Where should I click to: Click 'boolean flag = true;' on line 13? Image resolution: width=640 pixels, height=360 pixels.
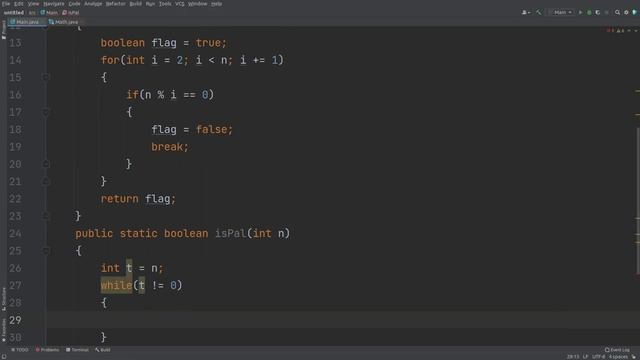(163, 43)
